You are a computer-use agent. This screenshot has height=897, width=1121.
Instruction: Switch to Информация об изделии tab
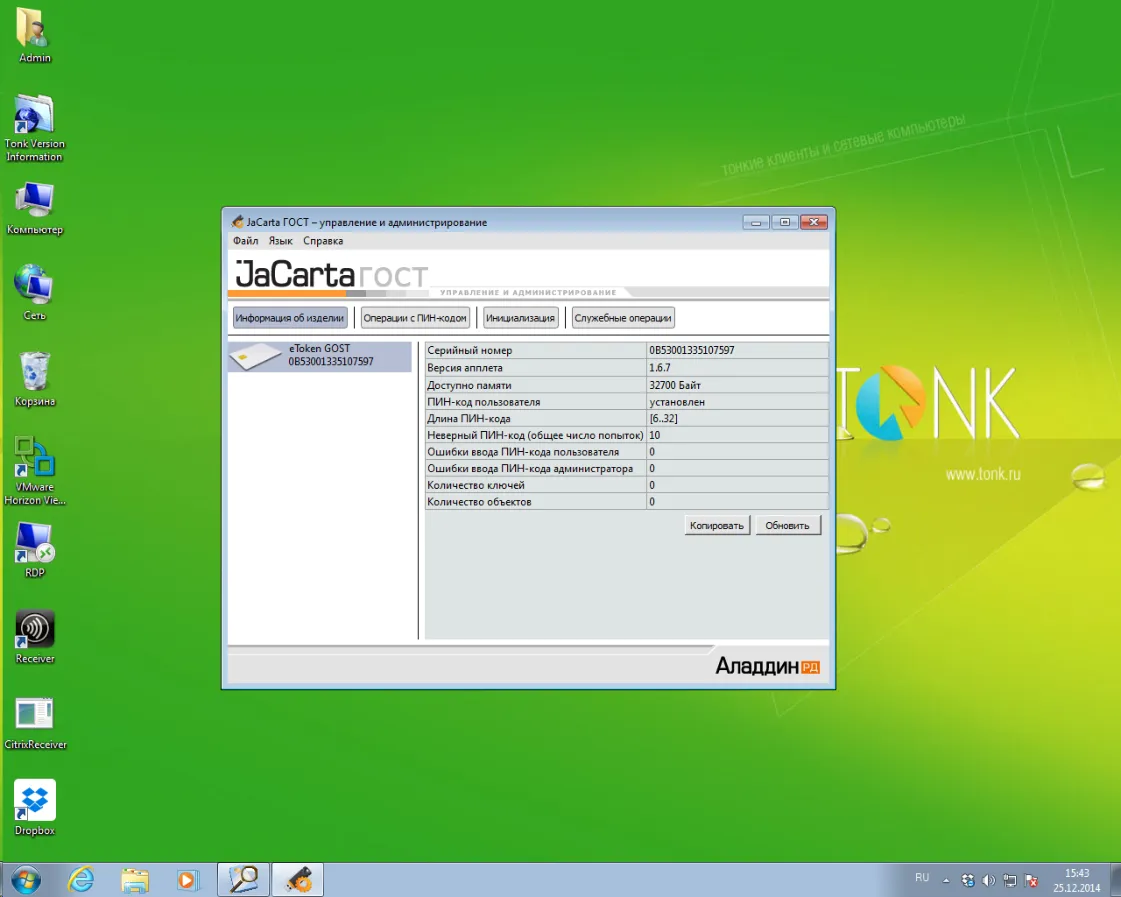coord(290,318)
